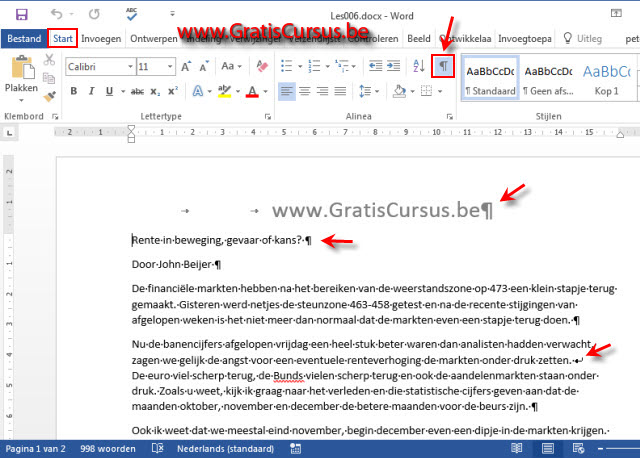The height and width of the screenshot is (458, 640).
Task: Open the Alinea dialog launcher
Action: (x=449, y=117)
